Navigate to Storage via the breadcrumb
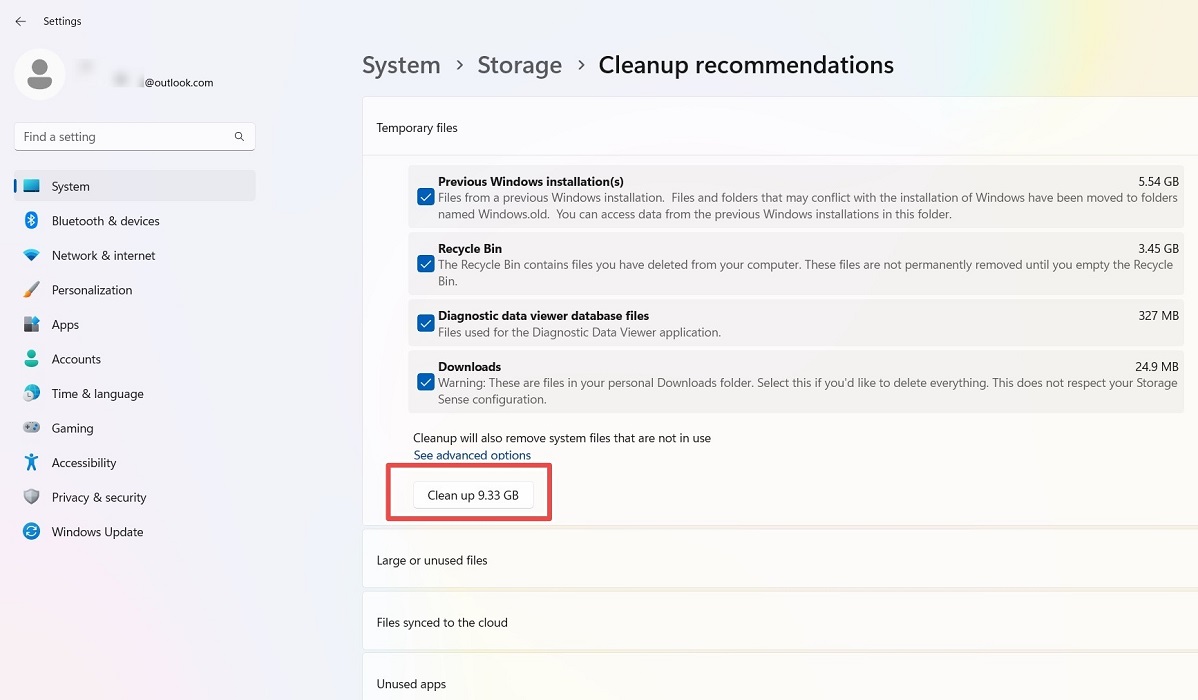 point(519,64)
